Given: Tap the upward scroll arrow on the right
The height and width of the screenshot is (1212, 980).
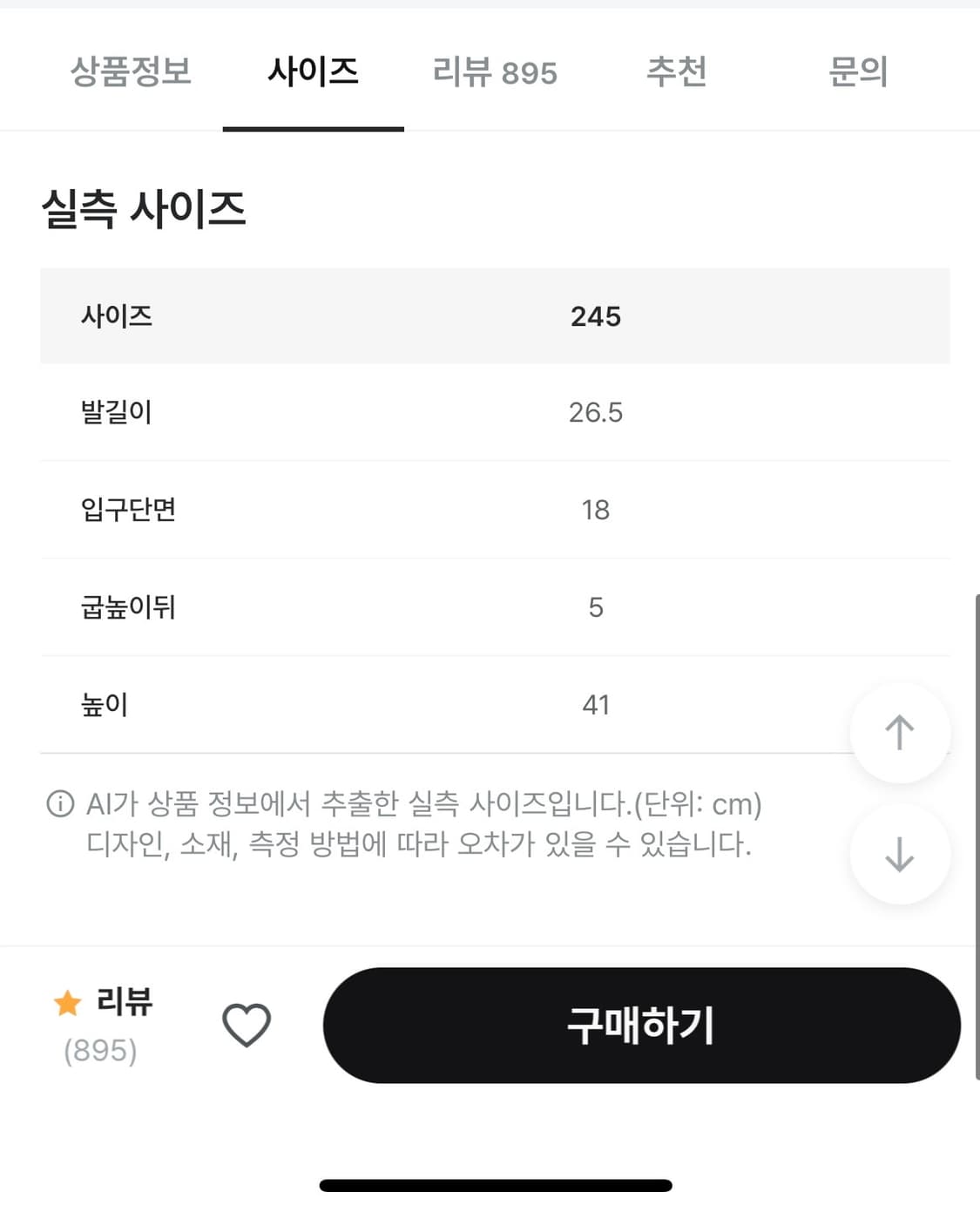Looking at the screenshot, I should coord(900,734).
